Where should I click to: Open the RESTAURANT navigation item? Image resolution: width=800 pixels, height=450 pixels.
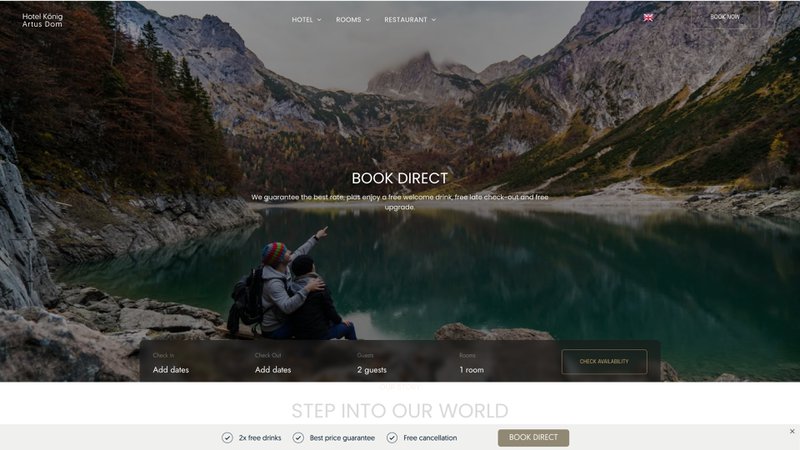(406, 20)
